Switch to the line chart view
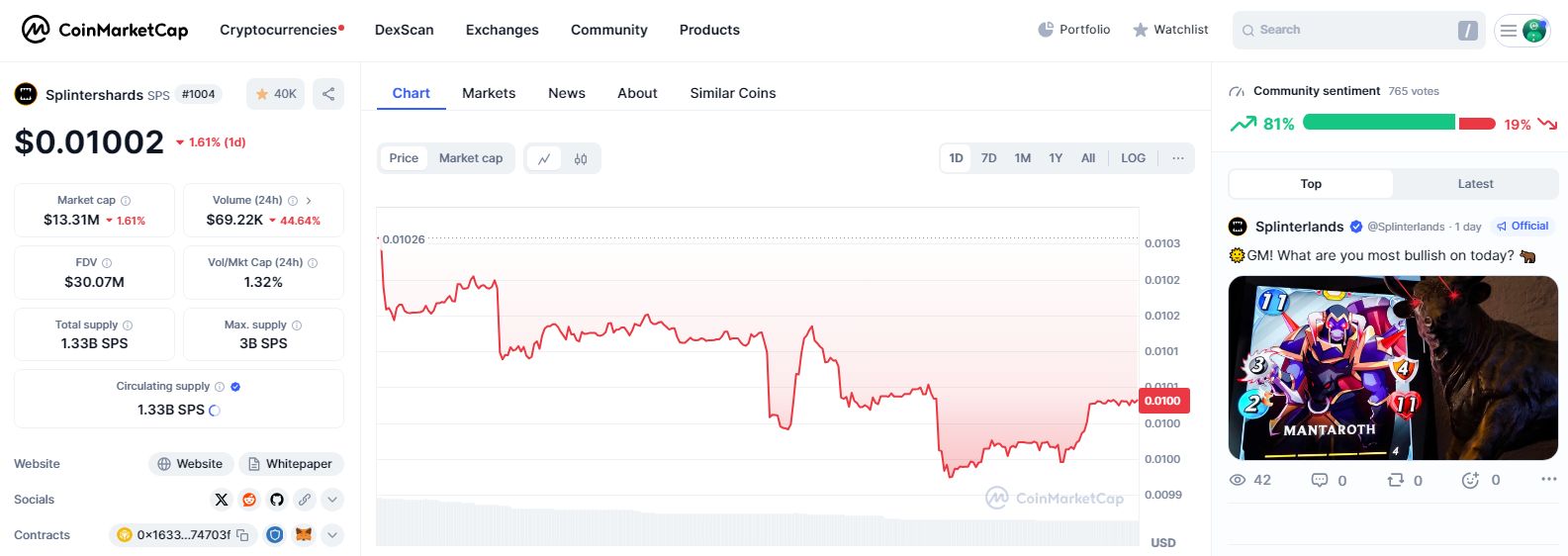Screen dimensions: 1568x556 pyautogui.click(x=544, y=158)
